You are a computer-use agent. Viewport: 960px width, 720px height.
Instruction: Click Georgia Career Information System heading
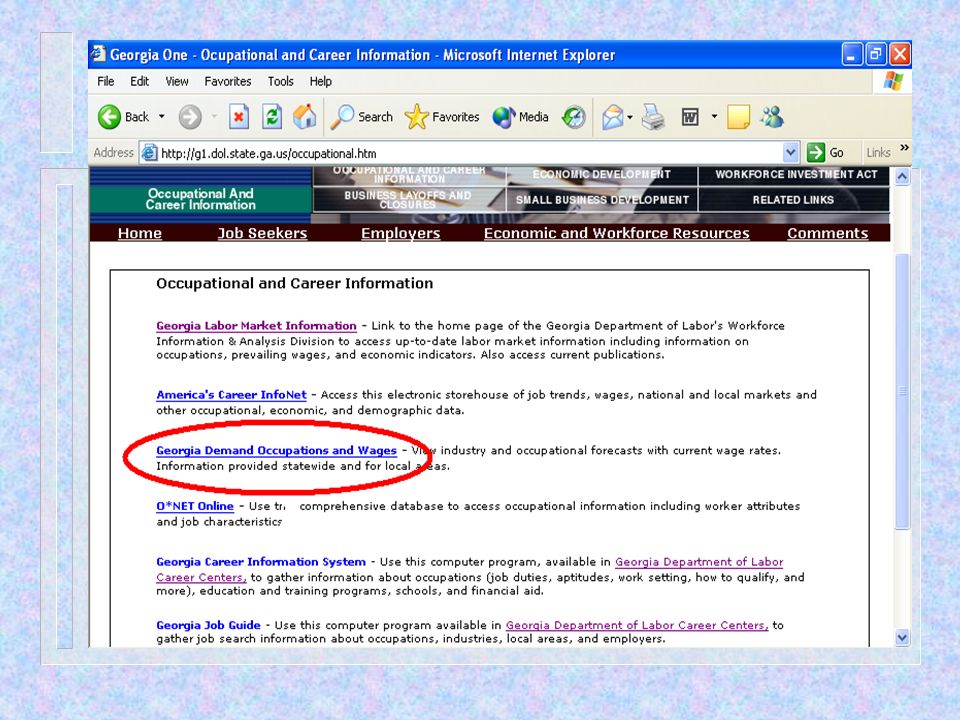(261, 562)
